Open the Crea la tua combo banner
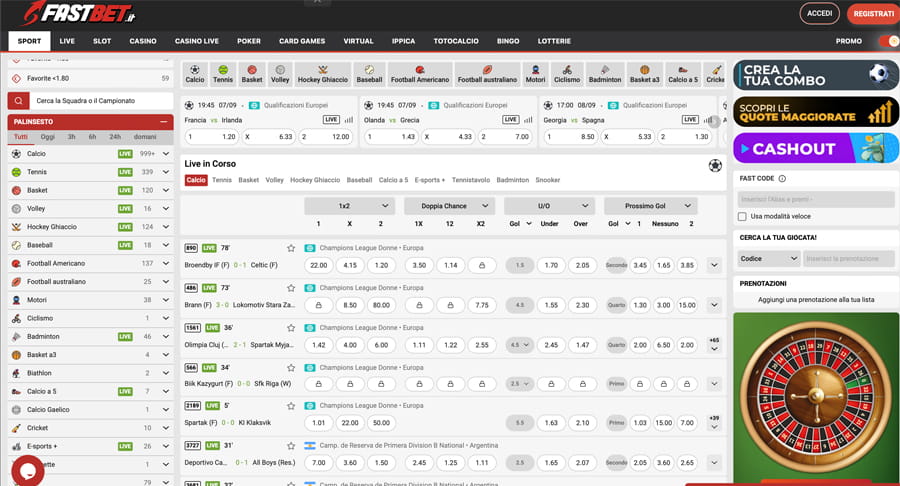This screenshot has width=900, height=486. click(x=816, y=75)
